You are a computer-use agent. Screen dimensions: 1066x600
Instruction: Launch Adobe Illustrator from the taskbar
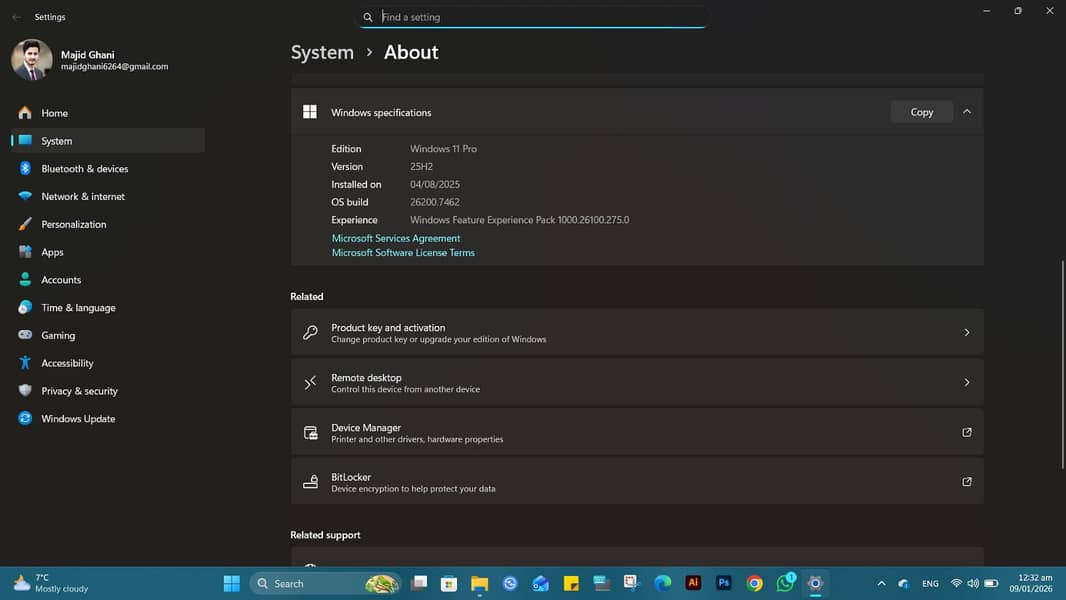pyautogui.click(x=693, y=583)
